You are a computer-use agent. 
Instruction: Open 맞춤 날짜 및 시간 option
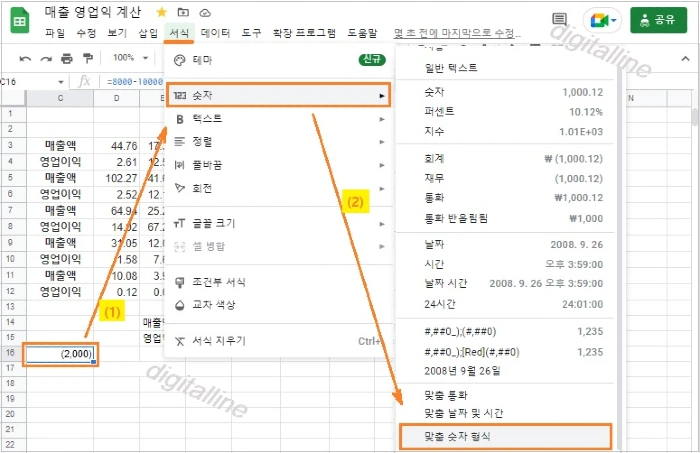505,414
